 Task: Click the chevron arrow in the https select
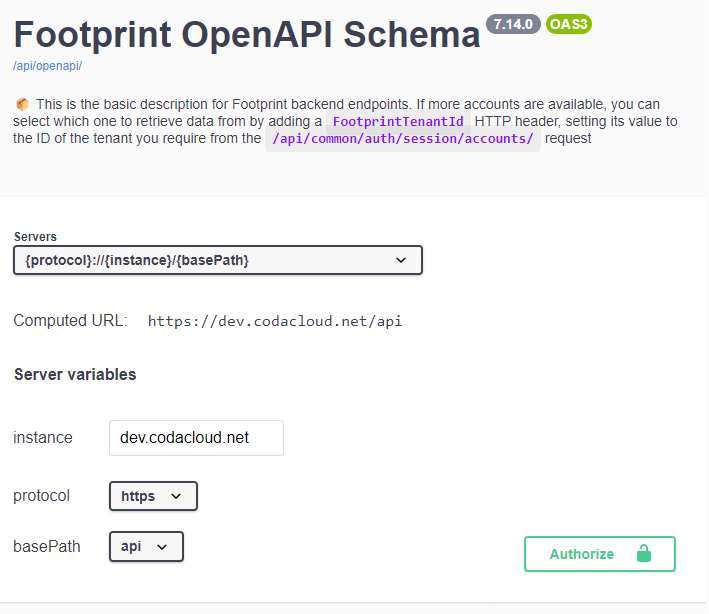pyautogui.click(x=176, y=496)
